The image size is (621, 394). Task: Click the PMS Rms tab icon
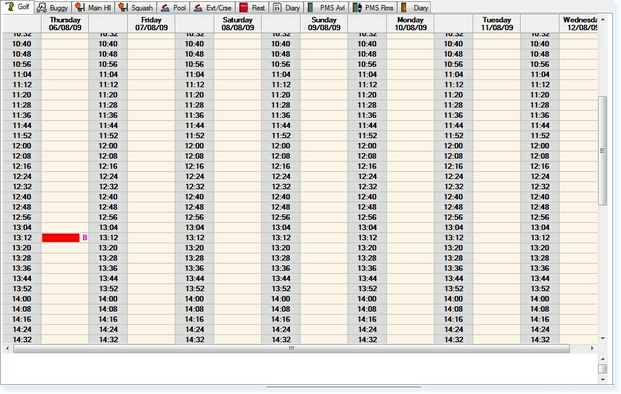click(357, 8)
